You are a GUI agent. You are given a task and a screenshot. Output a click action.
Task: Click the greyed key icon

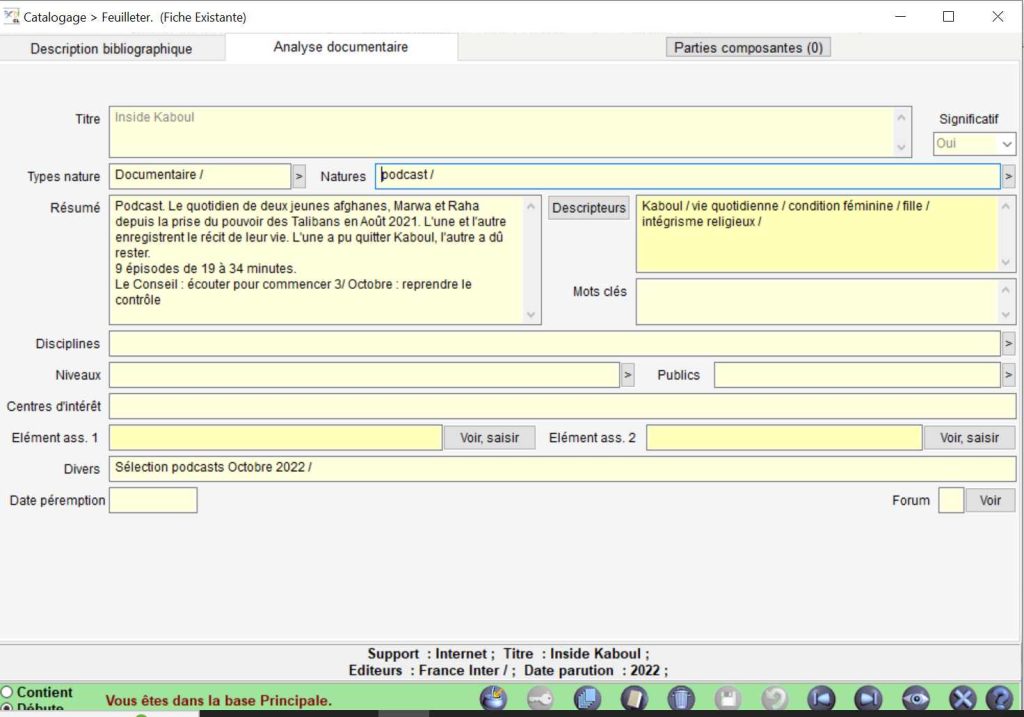pos(540,699)
